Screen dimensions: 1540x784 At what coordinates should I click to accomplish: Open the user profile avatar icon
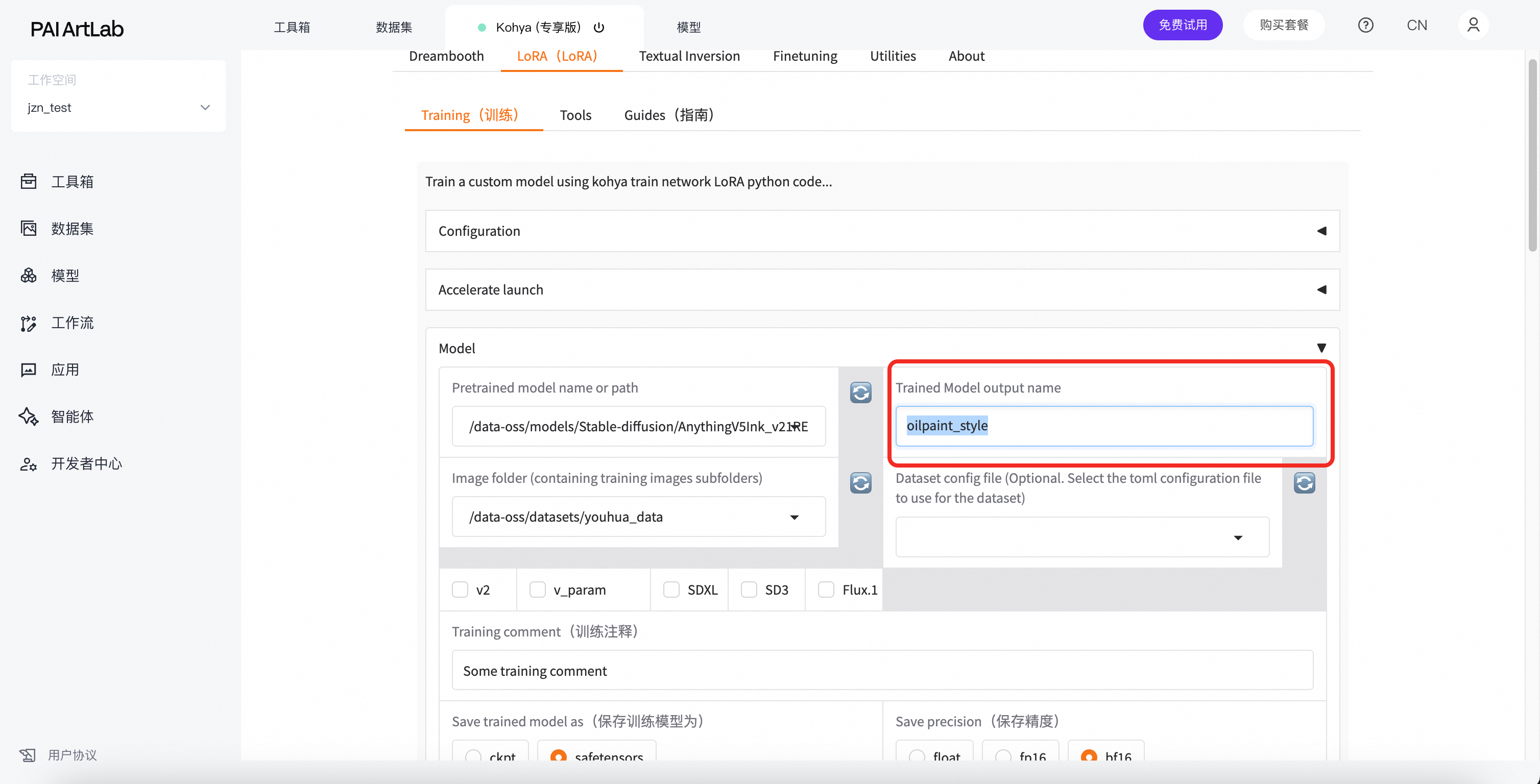click(x=1473, y=25)
